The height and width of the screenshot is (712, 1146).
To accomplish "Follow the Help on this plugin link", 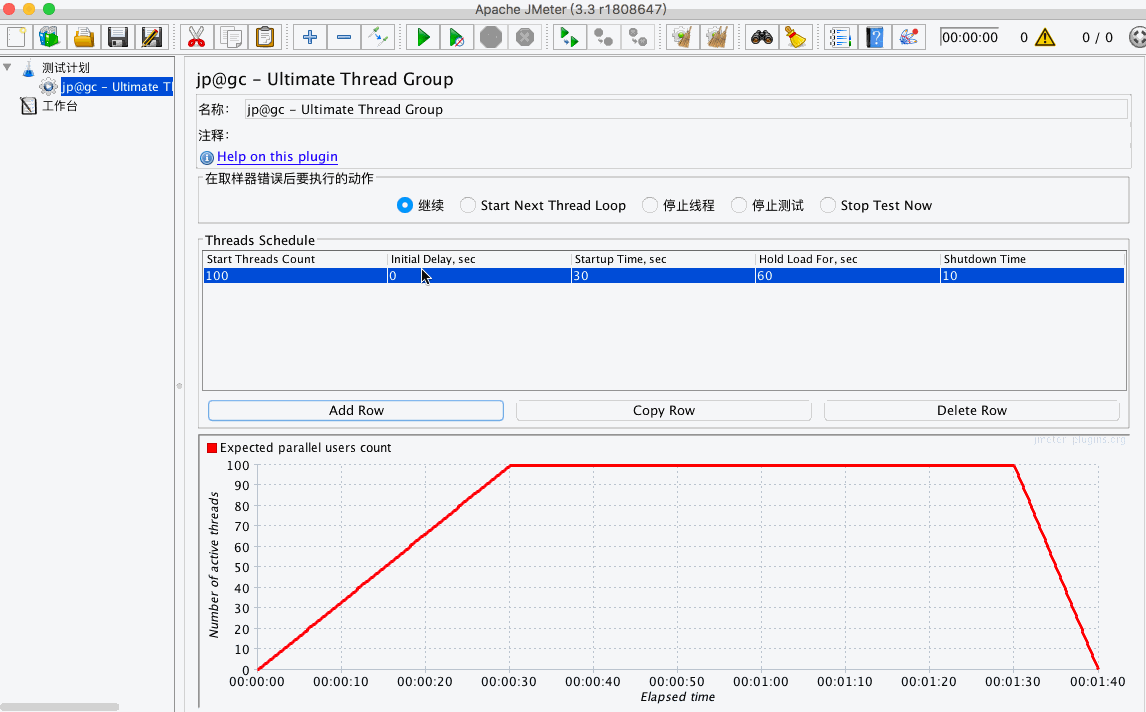I will coord(277,157).
